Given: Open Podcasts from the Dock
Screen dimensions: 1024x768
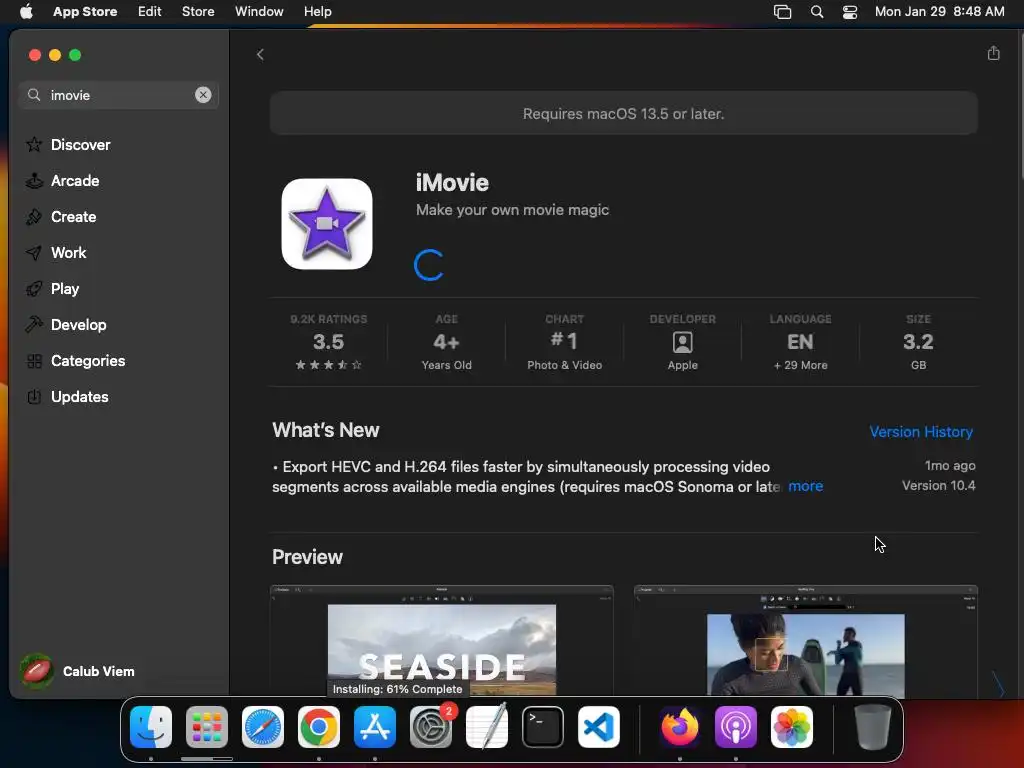Looking at the screenshot, I should 736,727.
